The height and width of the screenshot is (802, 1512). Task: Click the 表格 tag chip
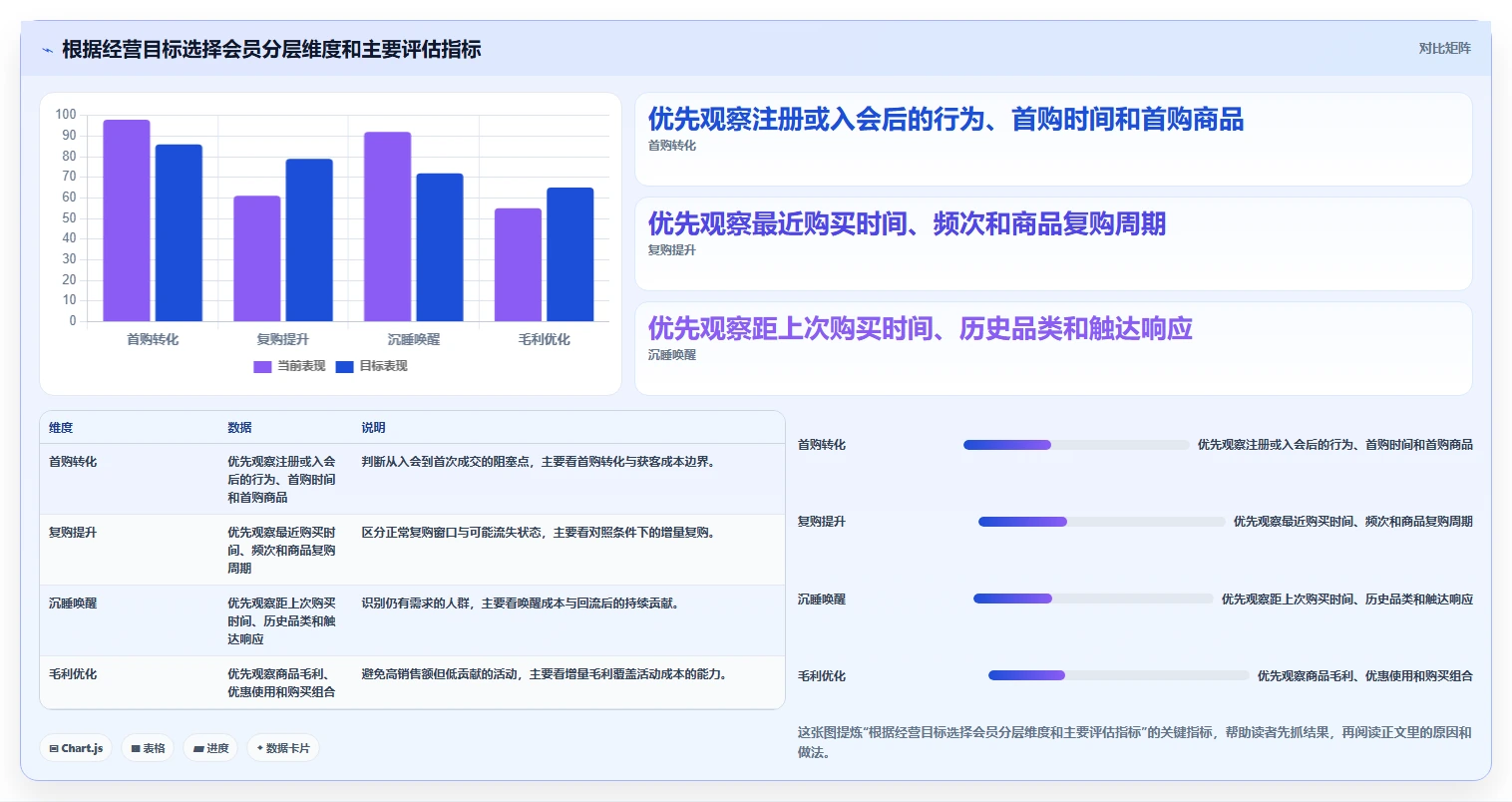click(x=149, y=748)
